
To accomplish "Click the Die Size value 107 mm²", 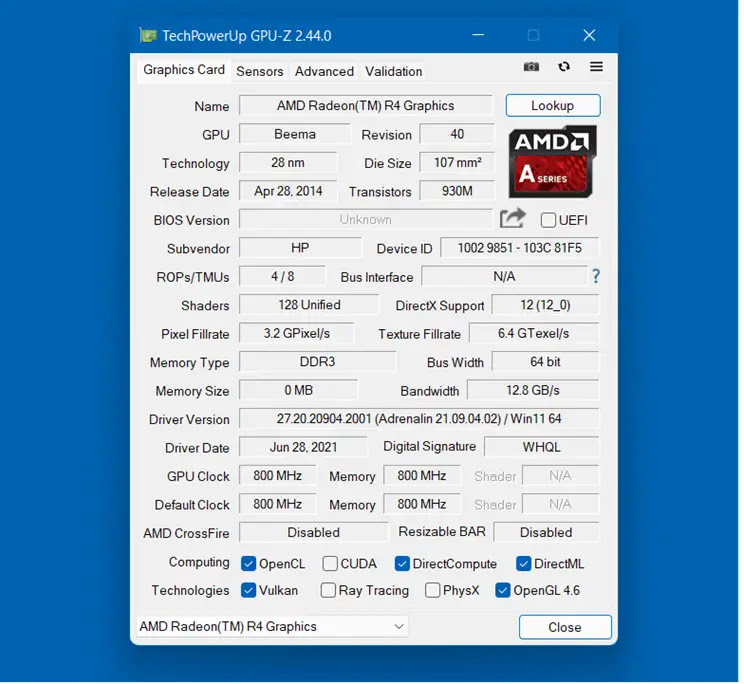I will (x=457, y=163).
